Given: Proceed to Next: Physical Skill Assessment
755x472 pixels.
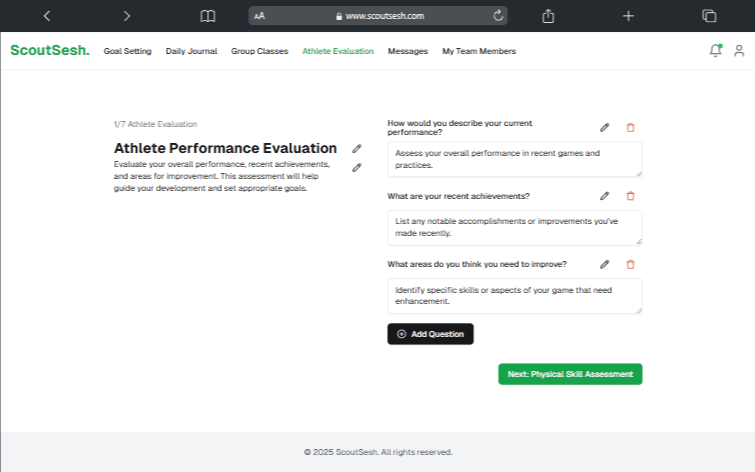Looking at the screenshot, I should pos(570,374).
